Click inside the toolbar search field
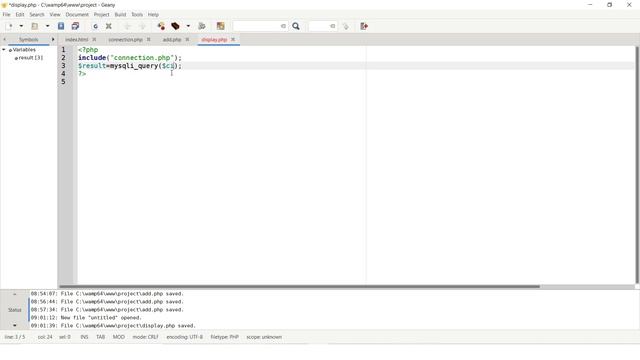Viewport: 640px width, 360px height. click(256, 26)
